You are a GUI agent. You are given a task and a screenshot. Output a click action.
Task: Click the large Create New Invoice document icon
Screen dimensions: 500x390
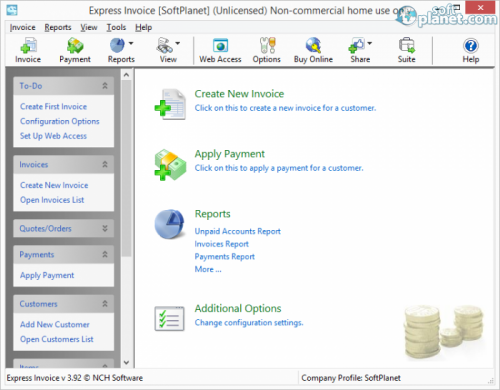coord(170,104)
